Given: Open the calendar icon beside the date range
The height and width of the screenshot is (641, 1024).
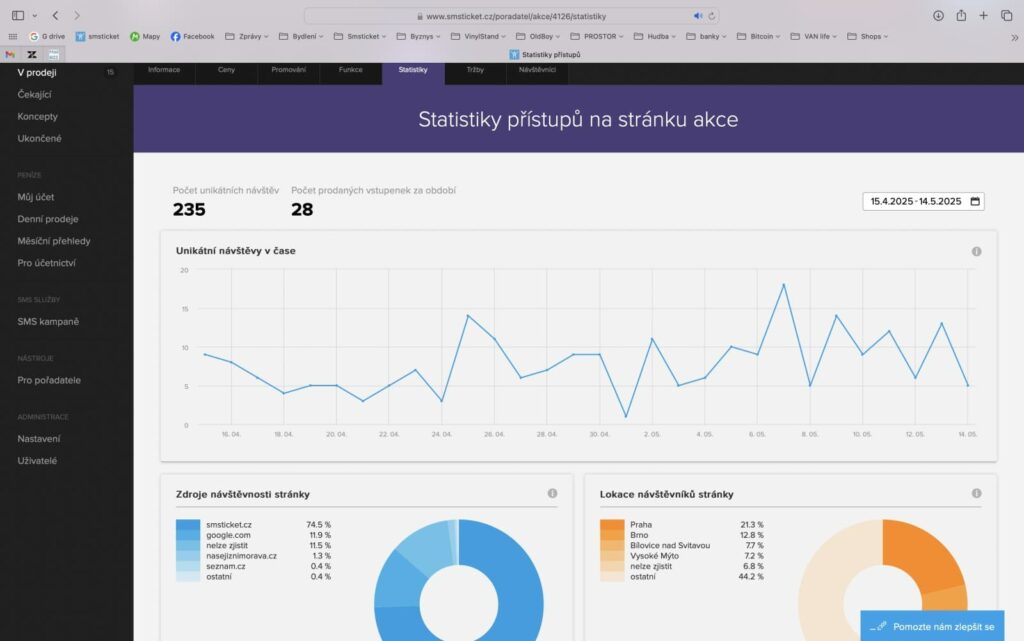Looking at the screenshot, I should (x=975, y=201).
